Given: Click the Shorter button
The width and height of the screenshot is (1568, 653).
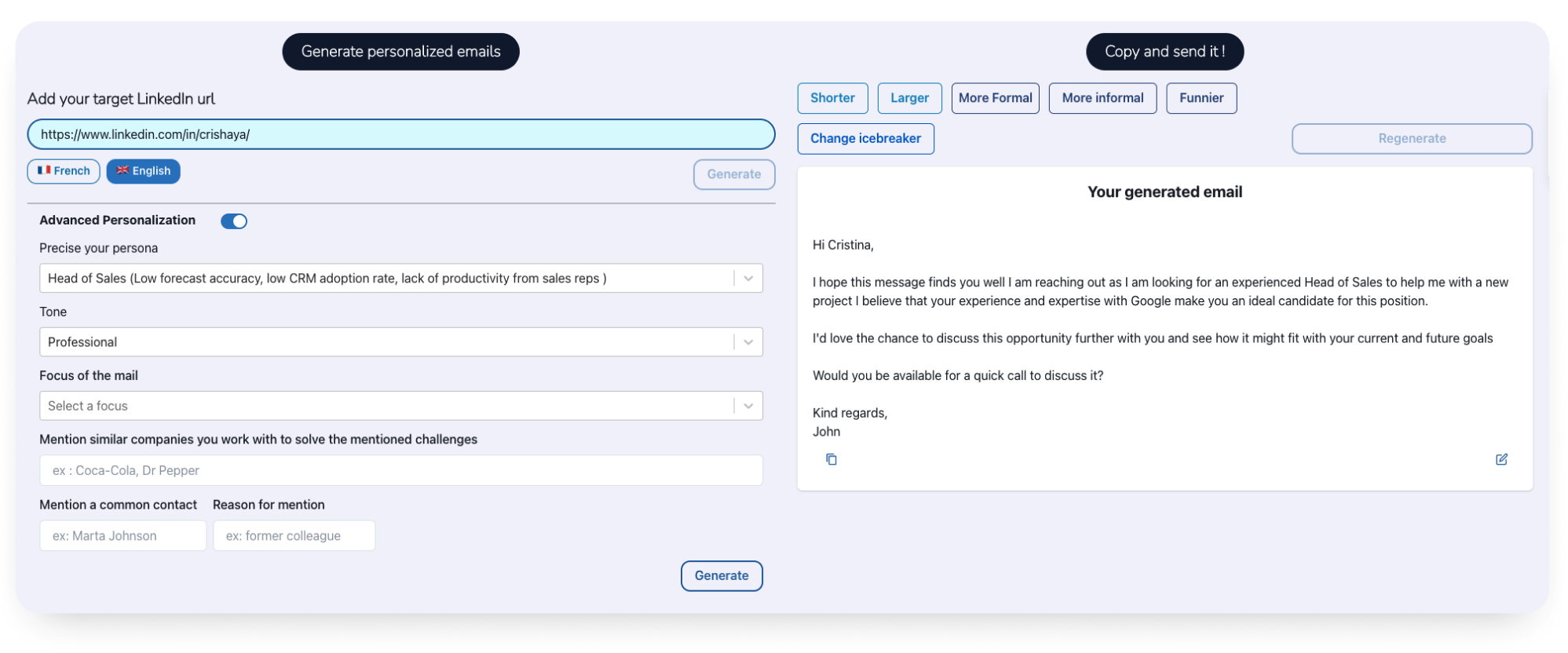Looking at the screenshot, I should click(832, 98).
